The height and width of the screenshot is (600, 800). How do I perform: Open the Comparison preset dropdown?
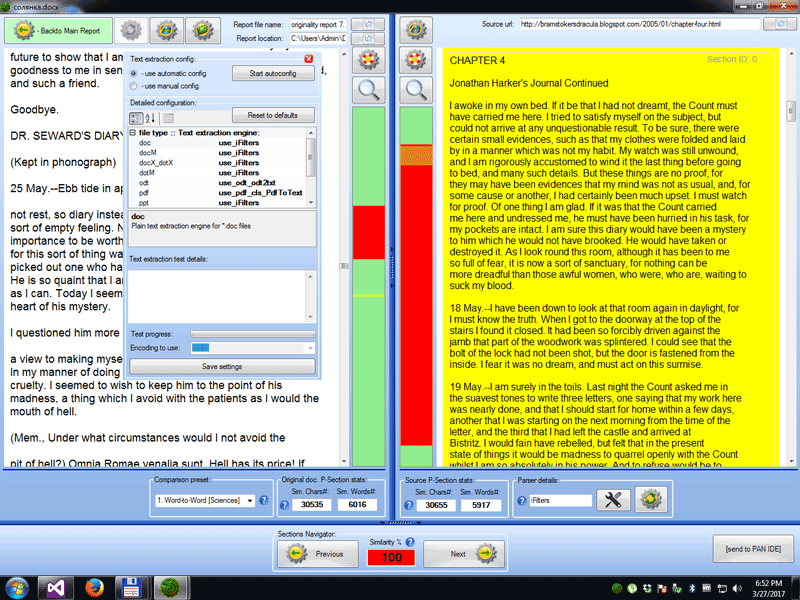[x=250, y=501]
